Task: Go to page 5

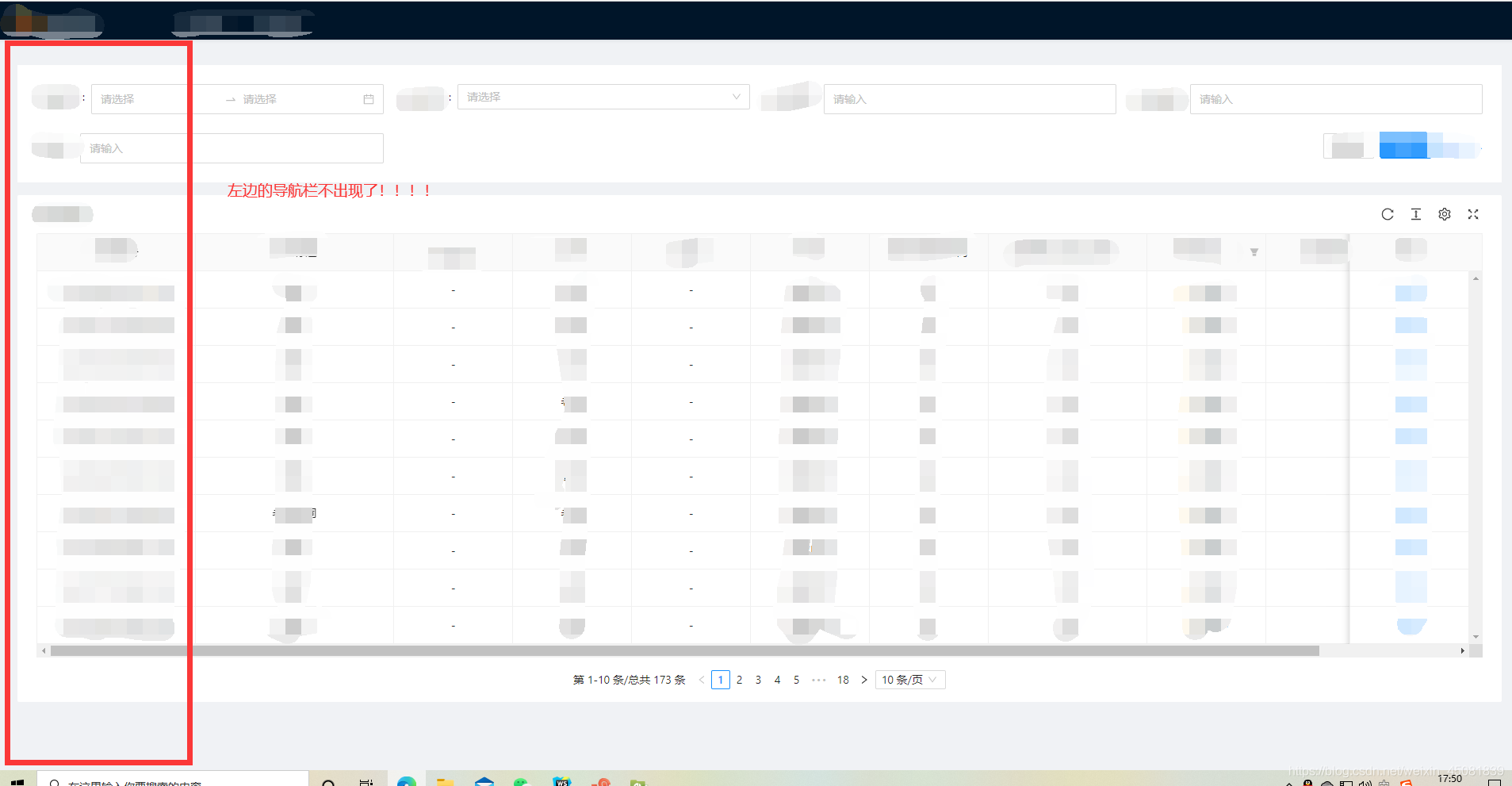Action: point(796,680)
